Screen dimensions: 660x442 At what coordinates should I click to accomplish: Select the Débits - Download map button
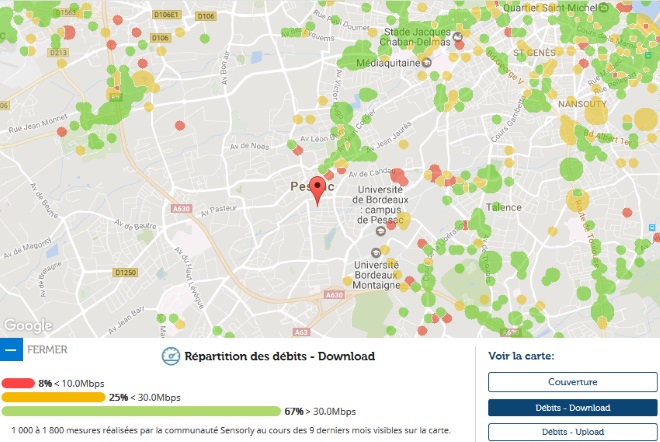pyautogui.click(x=572, y=407)
